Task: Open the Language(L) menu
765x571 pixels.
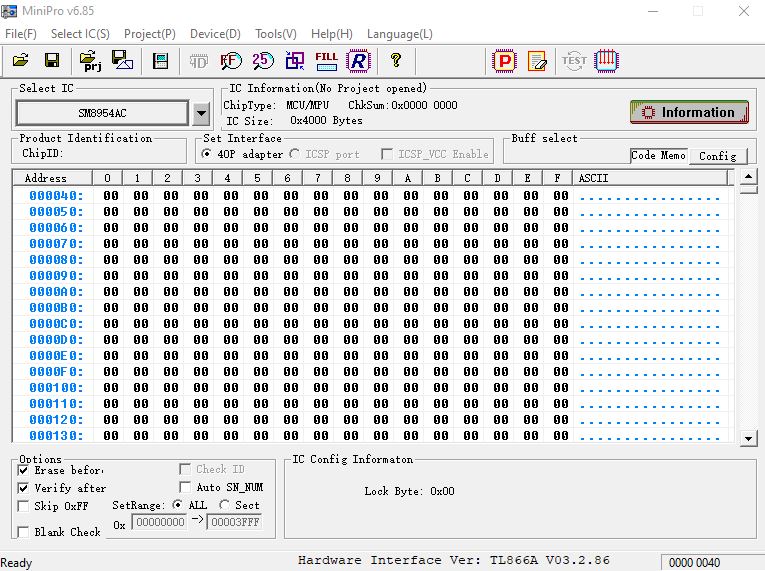Action: 400,34
